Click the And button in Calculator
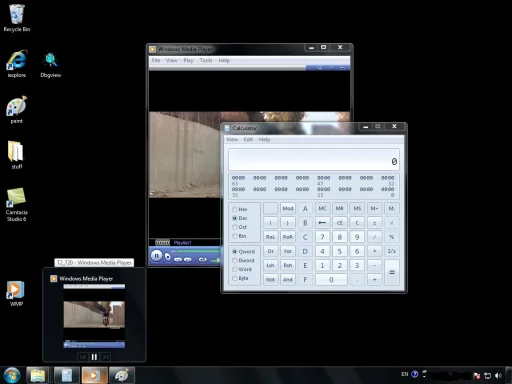Image resolution: width=512 pixels, height=384 pixels. 288,280
